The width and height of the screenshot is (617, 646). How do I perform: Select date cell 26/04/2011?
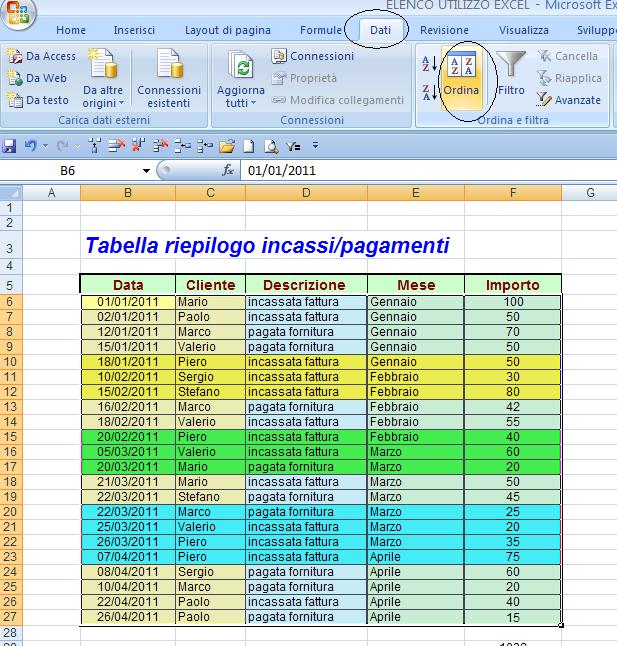pyautogui.click(x=128, y=617)
